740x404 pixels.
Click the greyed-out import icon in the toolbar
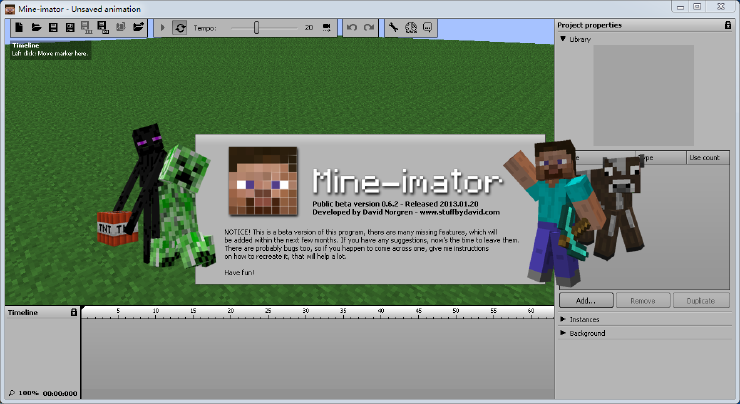pos(121,27)
